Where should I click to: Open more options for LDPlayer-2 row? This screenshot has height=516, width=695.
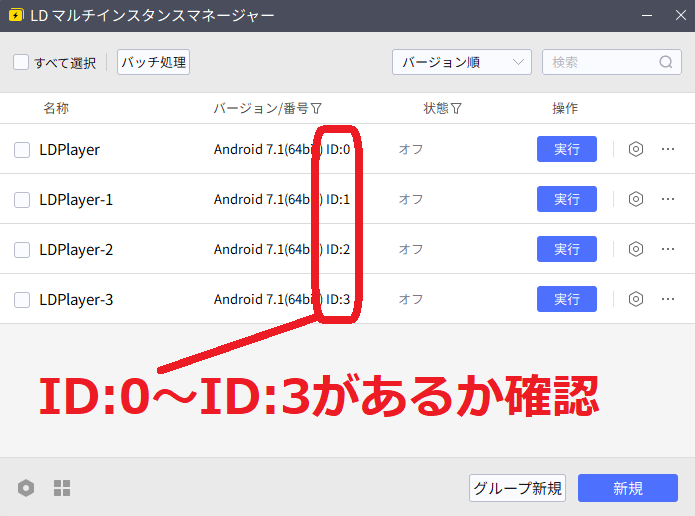click(668, 249)
